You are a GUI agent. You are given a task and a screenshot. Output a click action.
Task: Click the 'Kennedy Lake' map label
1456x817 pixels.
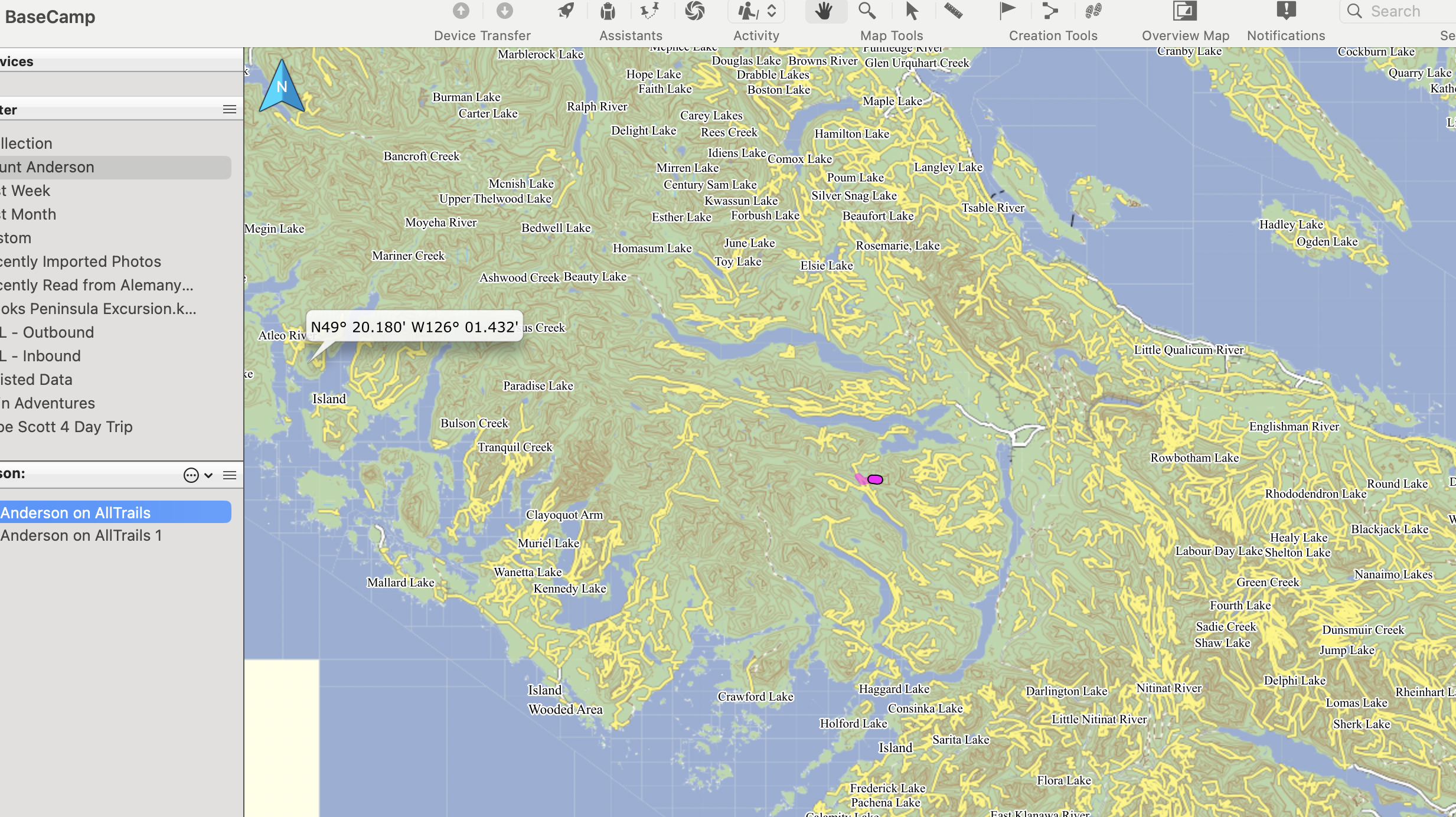point(570,589)
